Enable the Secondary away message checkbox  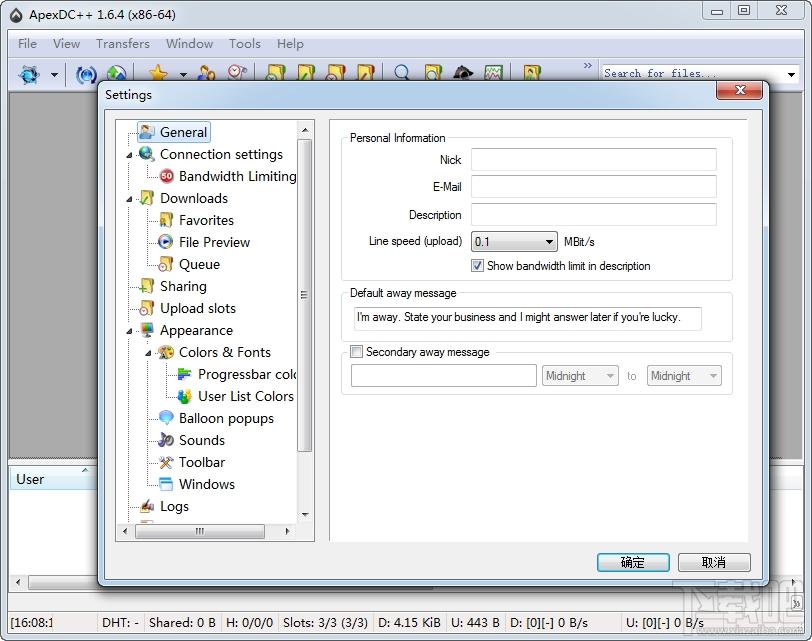tap(356, 352)
